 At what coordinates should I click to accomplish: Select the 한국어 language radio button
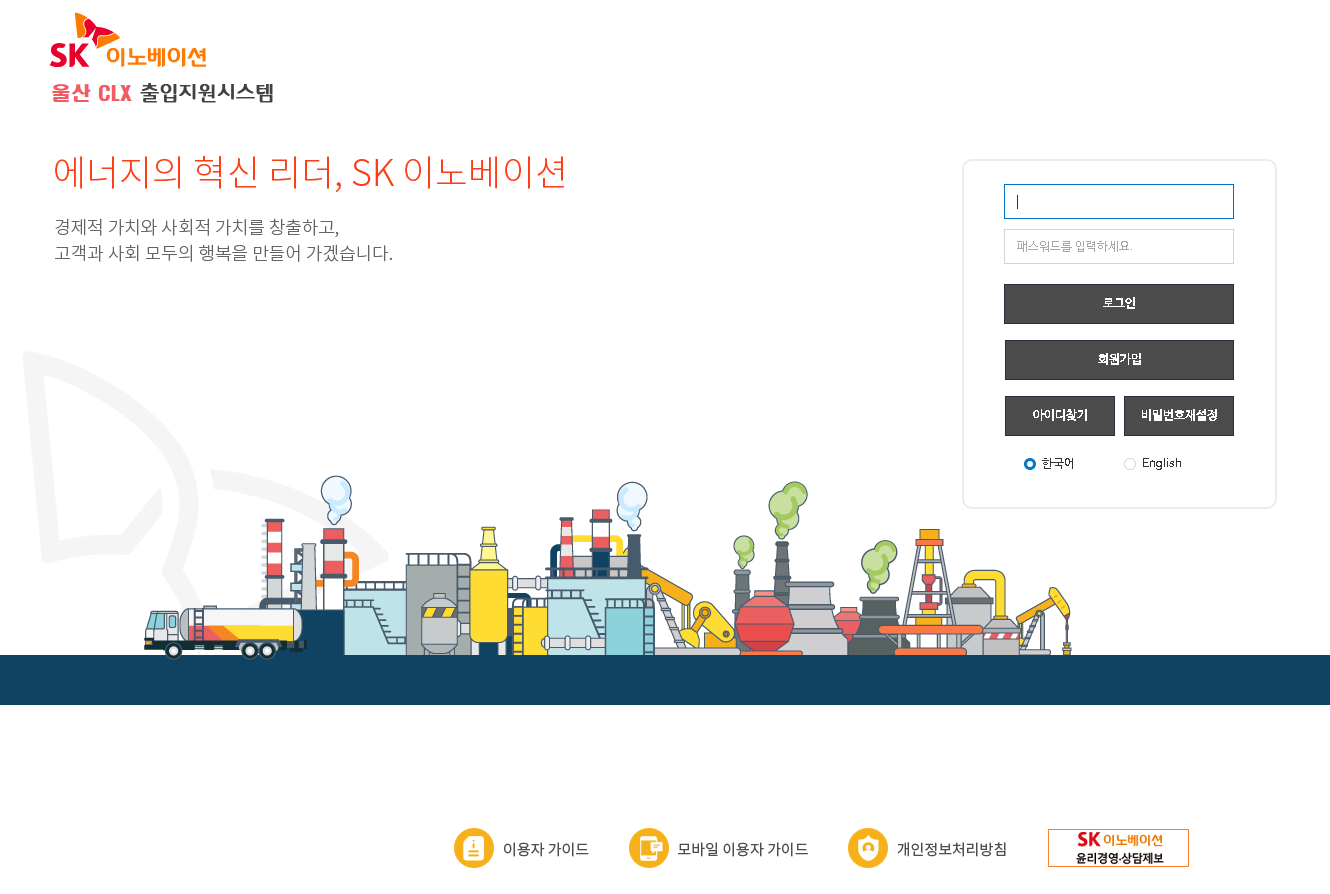coord(1030,464)
